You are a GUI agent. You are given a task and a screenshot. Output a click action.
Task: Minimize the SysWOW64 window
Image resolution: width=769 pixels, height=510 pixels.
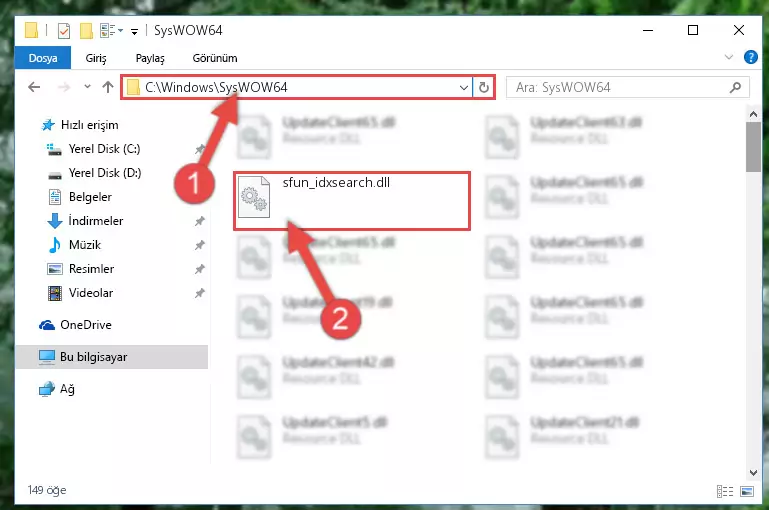[x=648, y=30]
